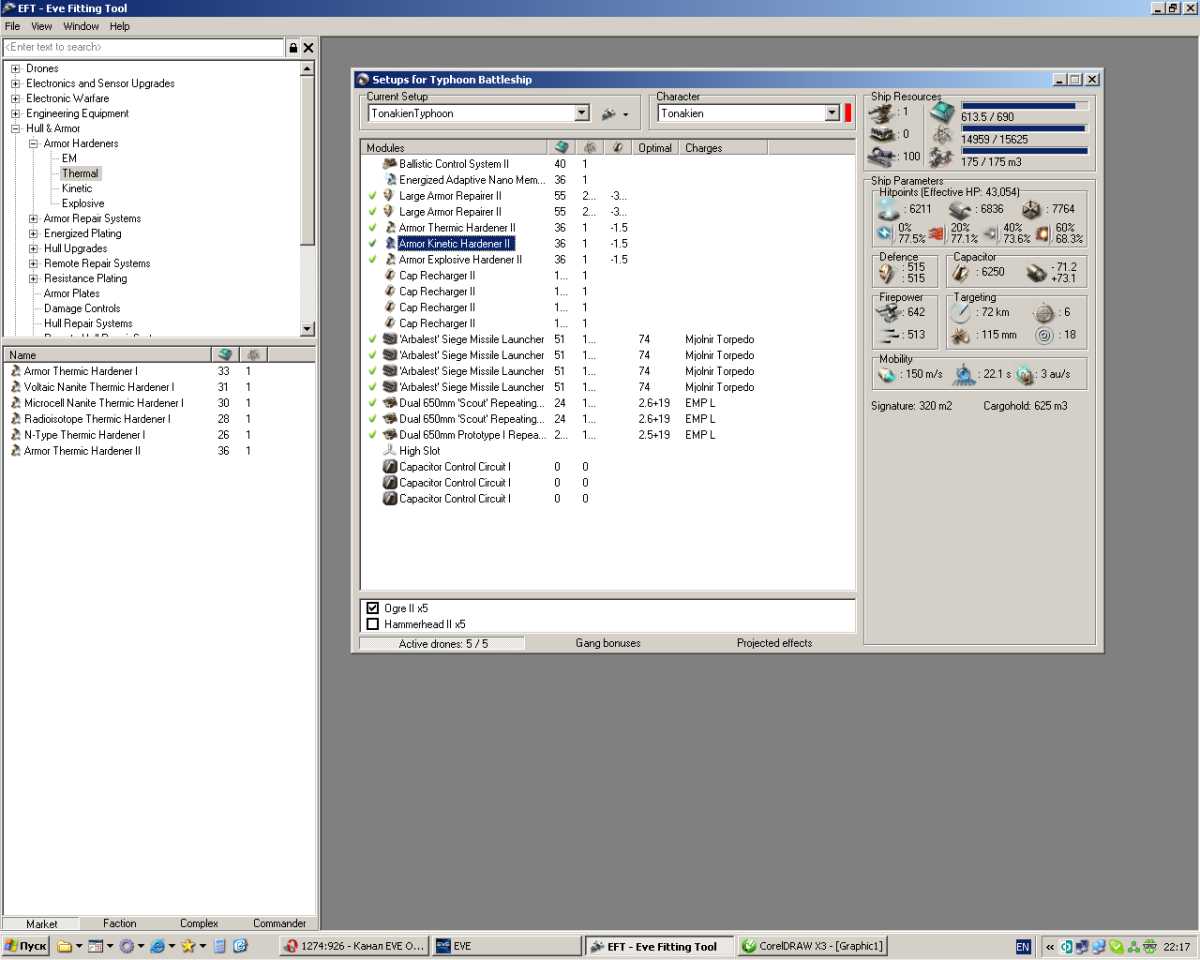1200x960 pixels.
Task: Click the setup tools icon next to Current Setup
Action: [608, 114]
